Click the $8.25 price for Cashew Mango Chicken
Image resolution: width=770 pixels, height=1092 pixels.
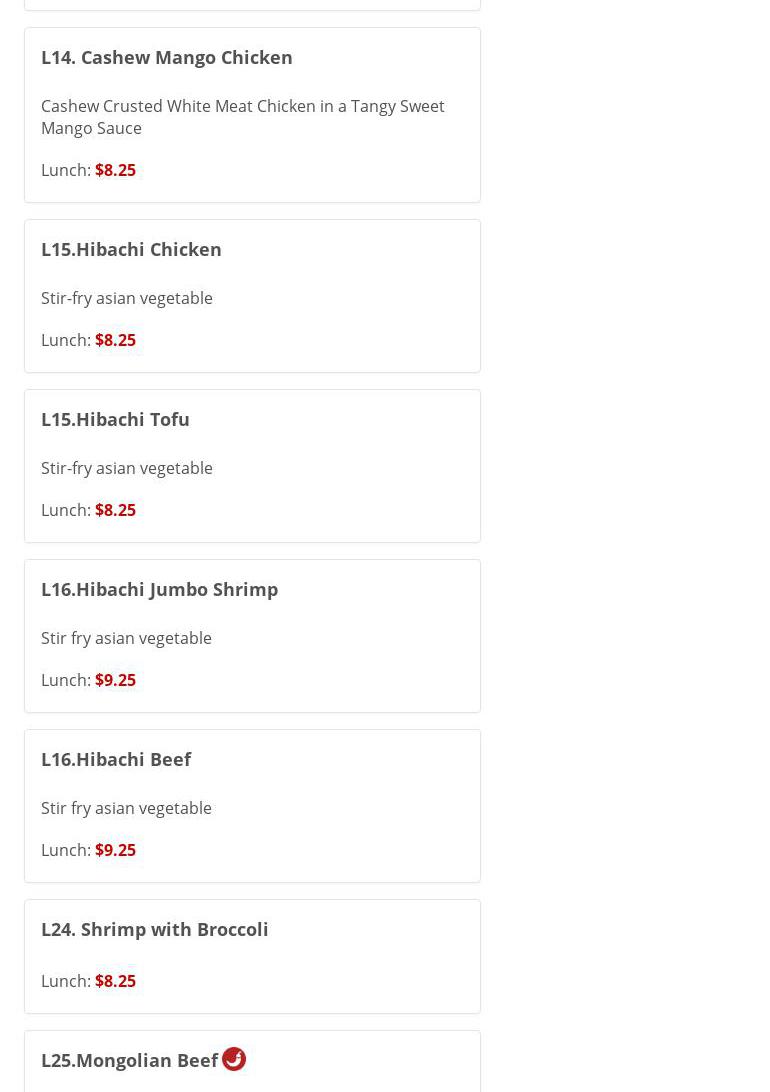[115, 170]
